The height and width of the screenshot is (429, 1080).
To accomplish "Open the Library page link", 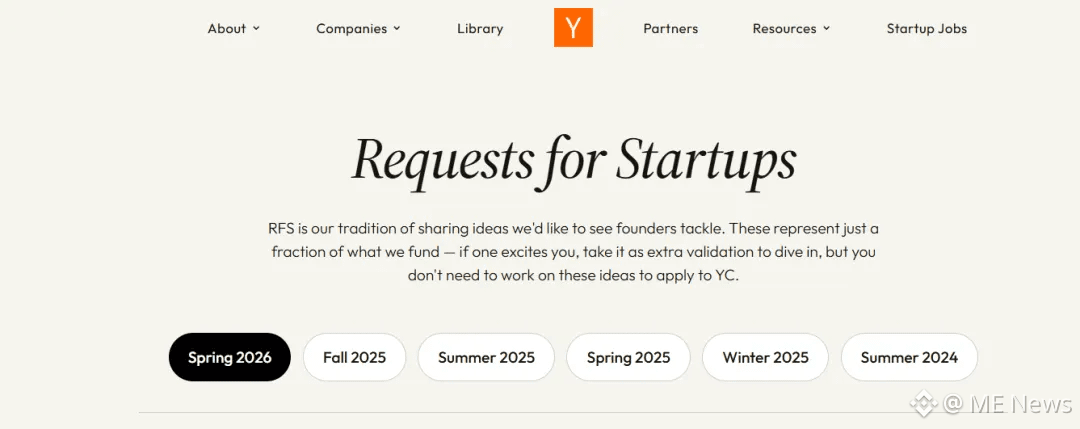I will [480, 29].
